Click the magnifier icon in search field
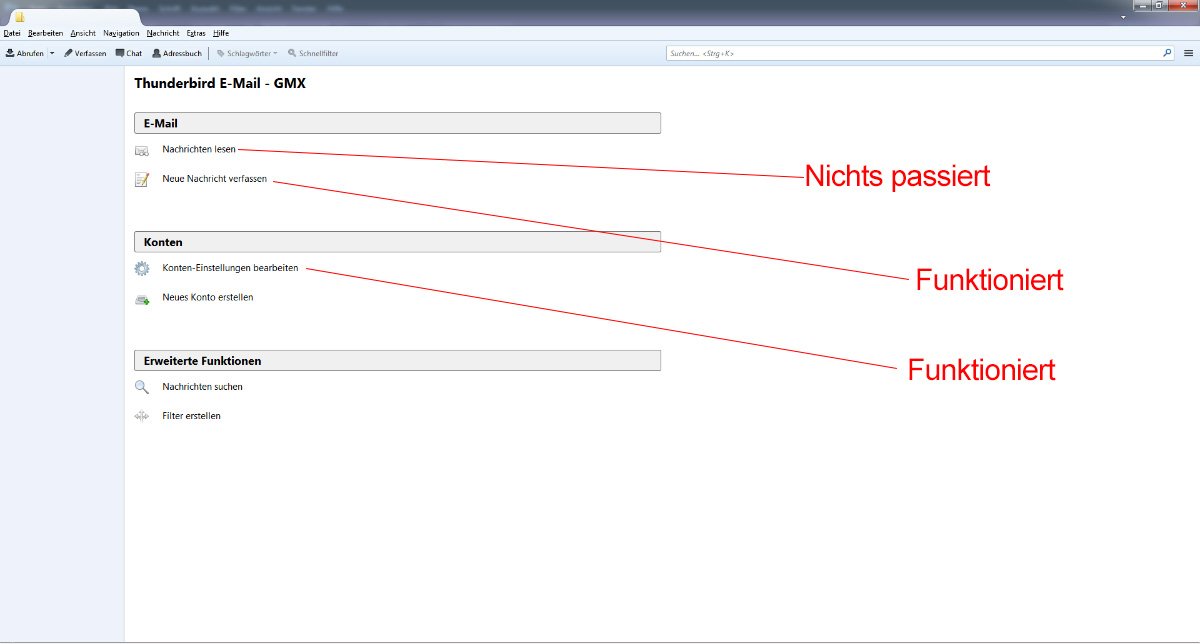 coord(1167,53)
